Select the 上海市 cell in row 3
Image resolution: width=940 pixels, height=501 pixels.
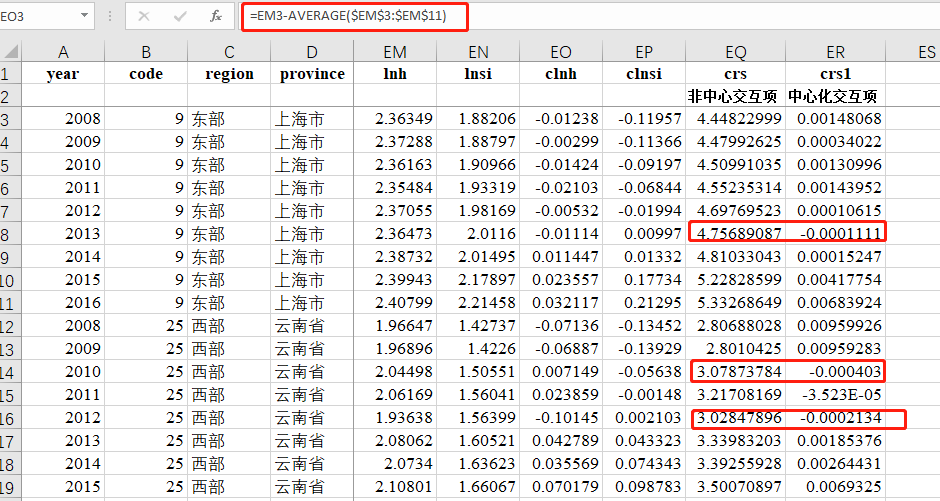[312, 119]
